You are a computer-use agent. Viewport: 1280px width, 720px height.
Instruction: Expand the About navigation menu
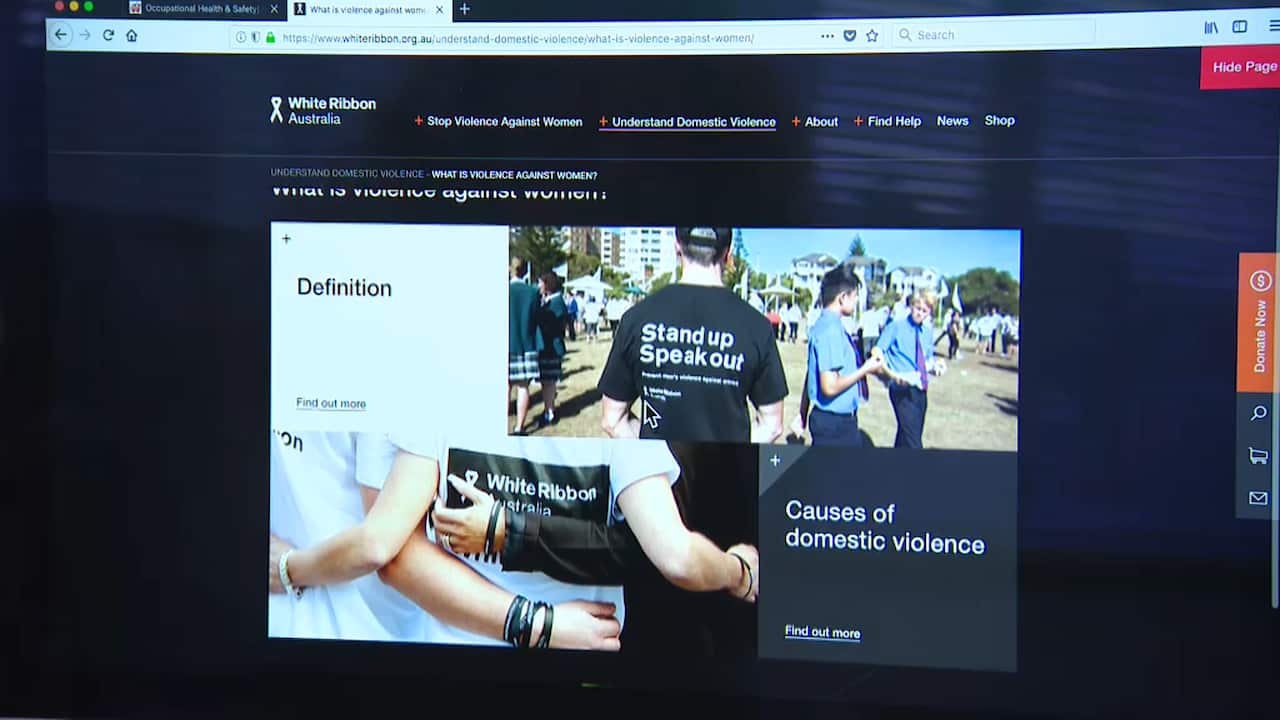(x=815, y=121)
